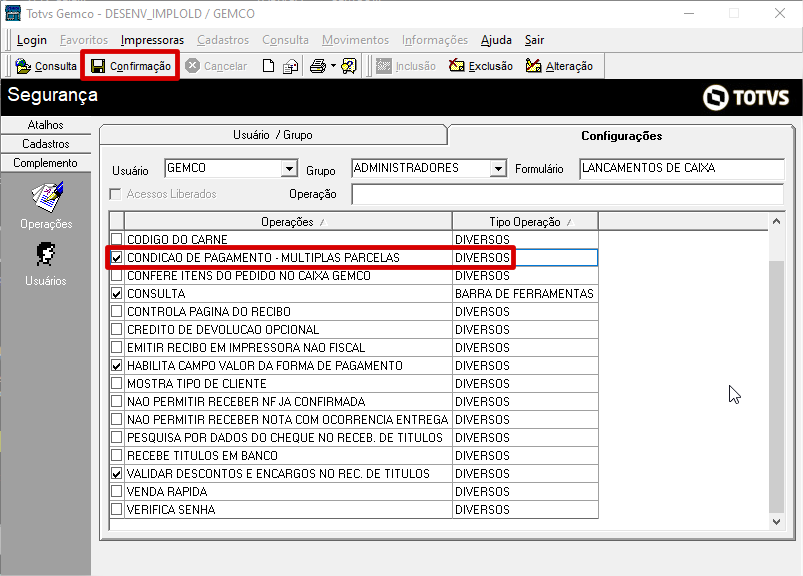Screen dimensions: 803x576
Task: Click the Confirmação save icon
Action: (x=98, y=66)
